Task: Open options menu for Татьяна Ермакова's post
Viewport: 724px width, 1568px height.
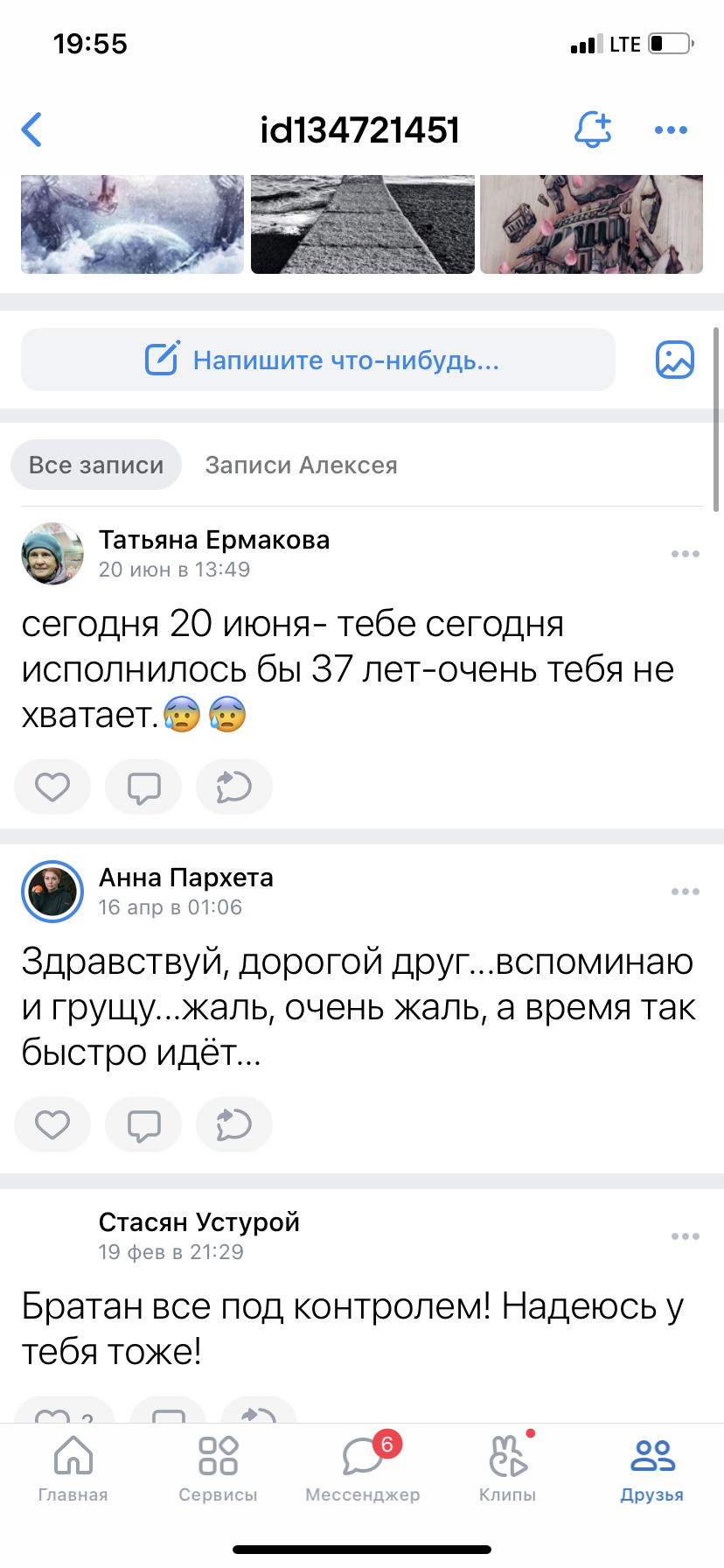Action: [685, 554]
